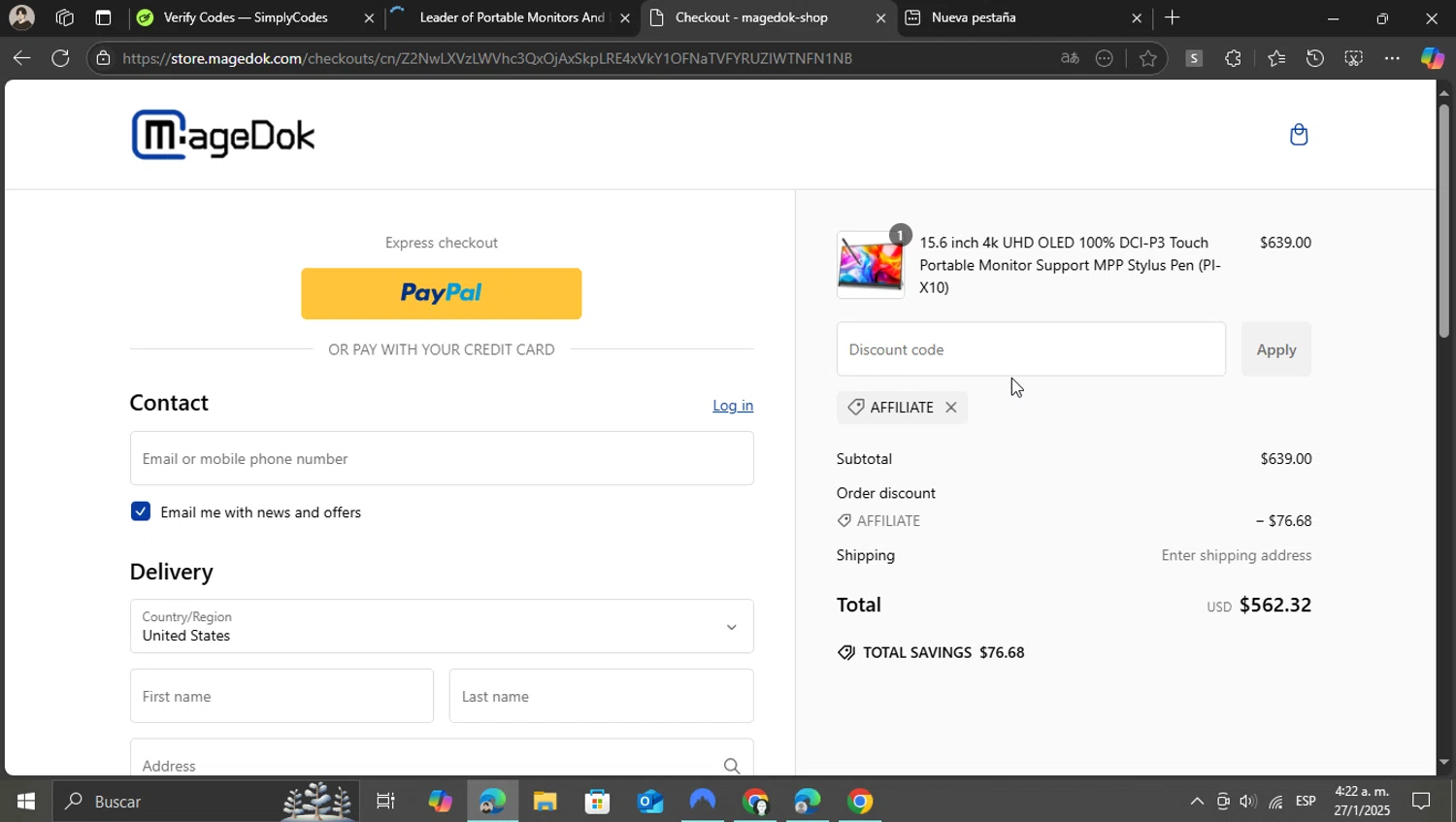Open network status icon in tray
1456x822 pixels.
click(x=1275, y=802)
